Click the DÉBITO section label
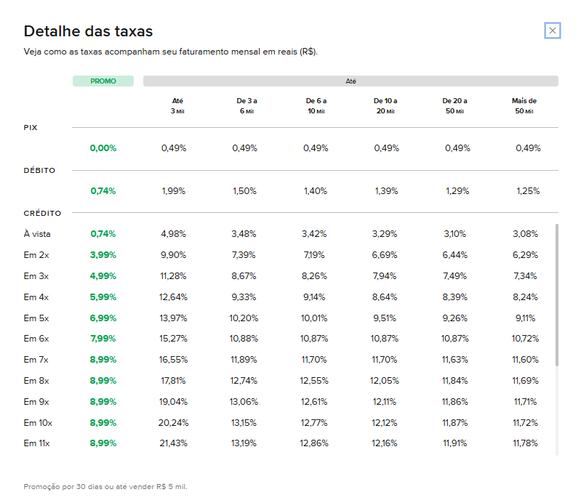 (x=39, y=170)
